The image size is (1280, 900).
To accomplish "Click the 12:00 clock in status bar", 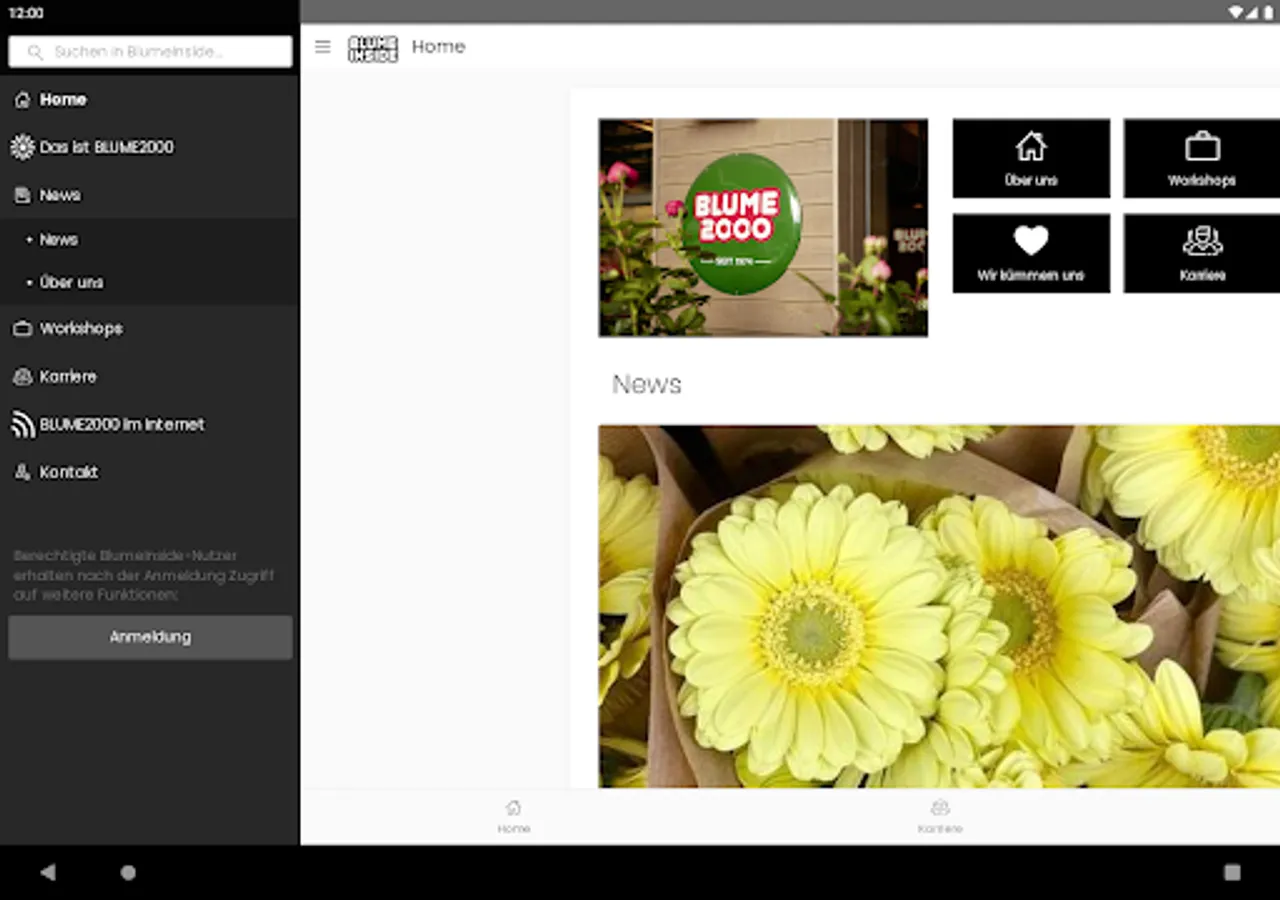I will (x=26, y=13).
